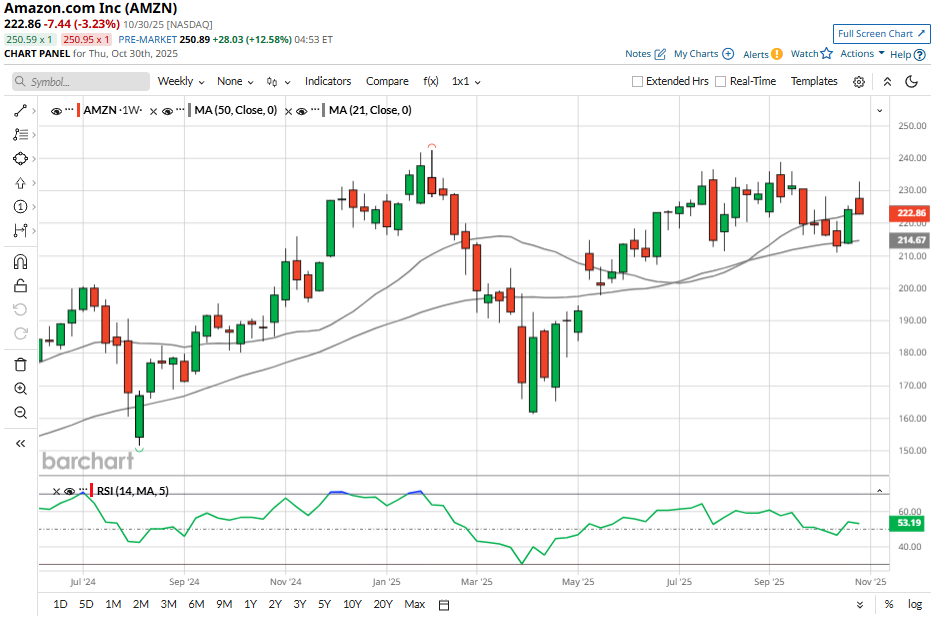Click the Symbol search field
Screen dimensions: 946x629
[80, 82]
